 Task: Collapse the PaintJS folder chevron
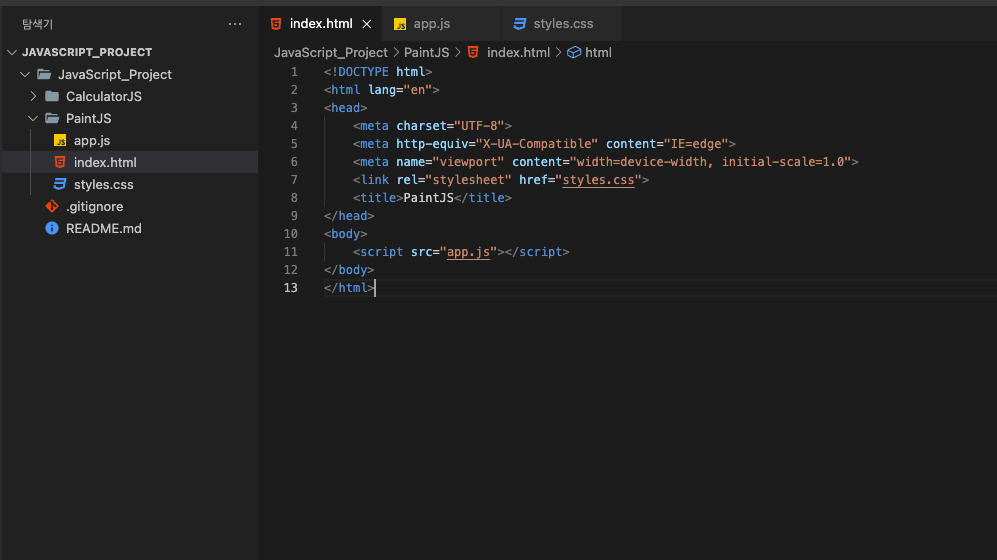[x=33, y=118]
